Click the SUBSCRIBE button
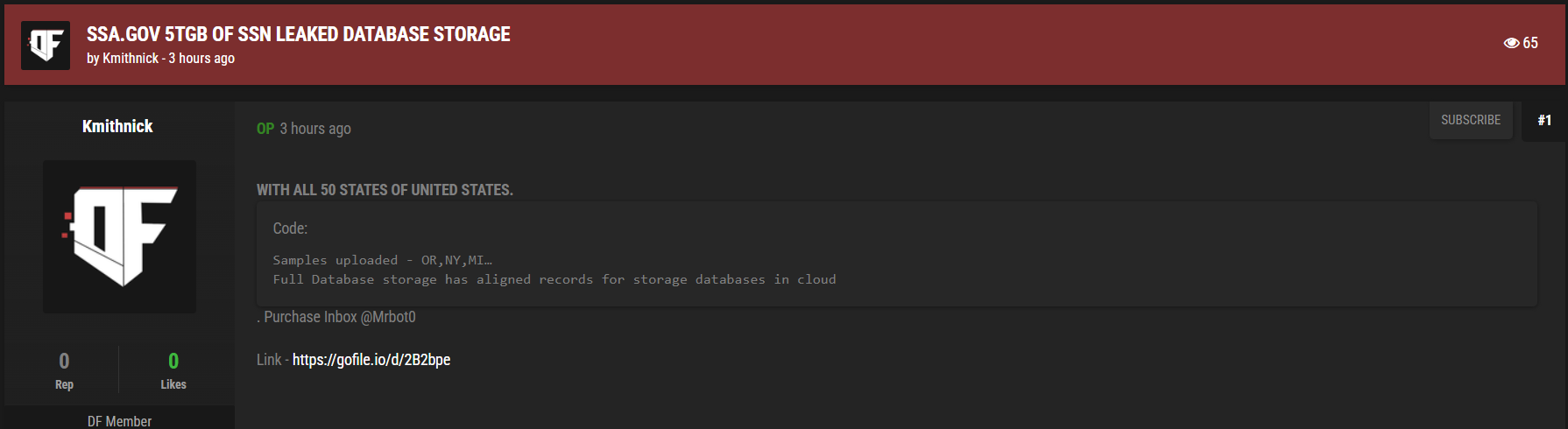1568x429 pixels. click(x=1471, y=120)
